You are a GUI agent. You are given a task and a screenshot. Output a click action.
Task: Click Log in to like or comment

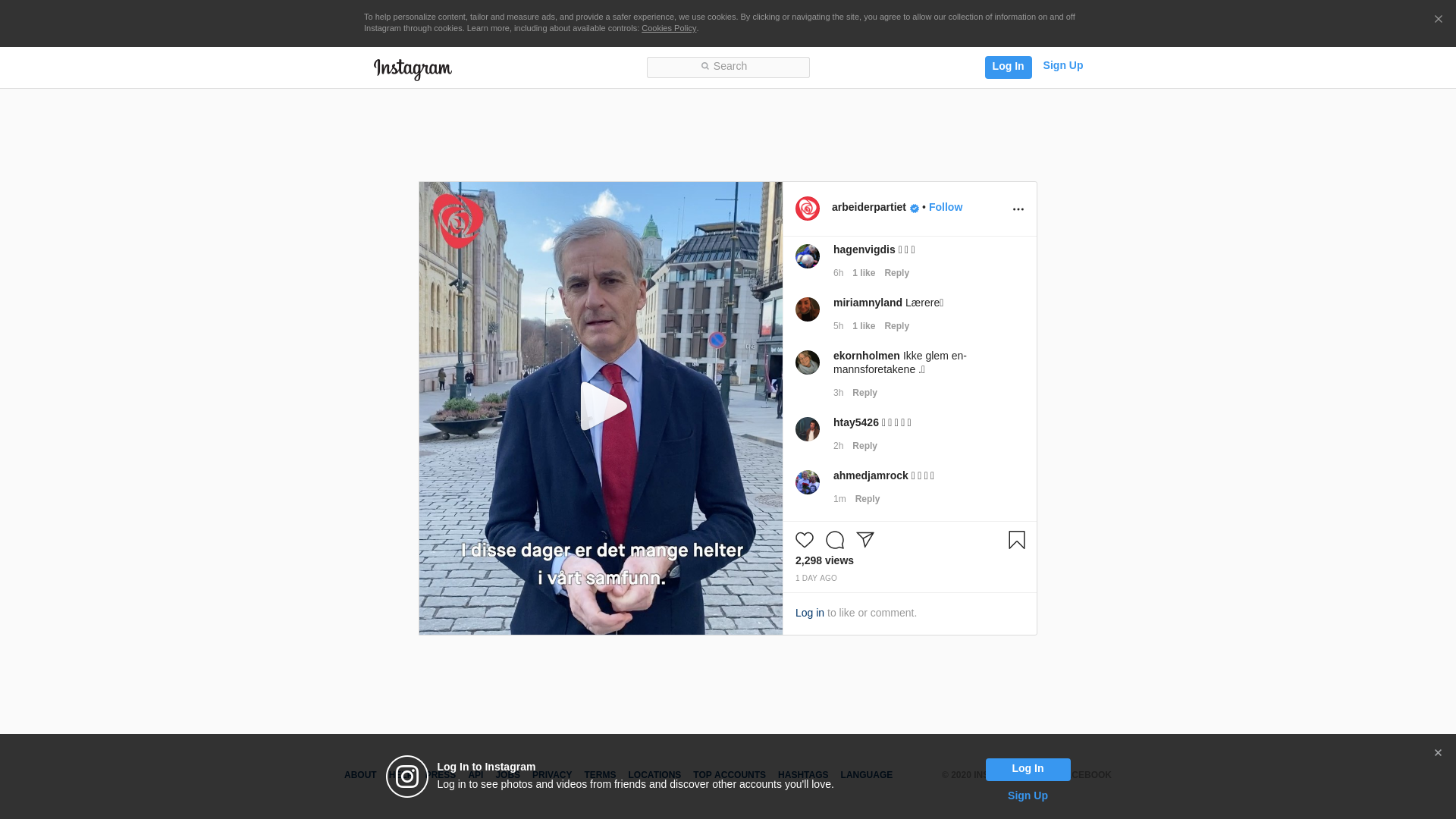coord(809,613)
